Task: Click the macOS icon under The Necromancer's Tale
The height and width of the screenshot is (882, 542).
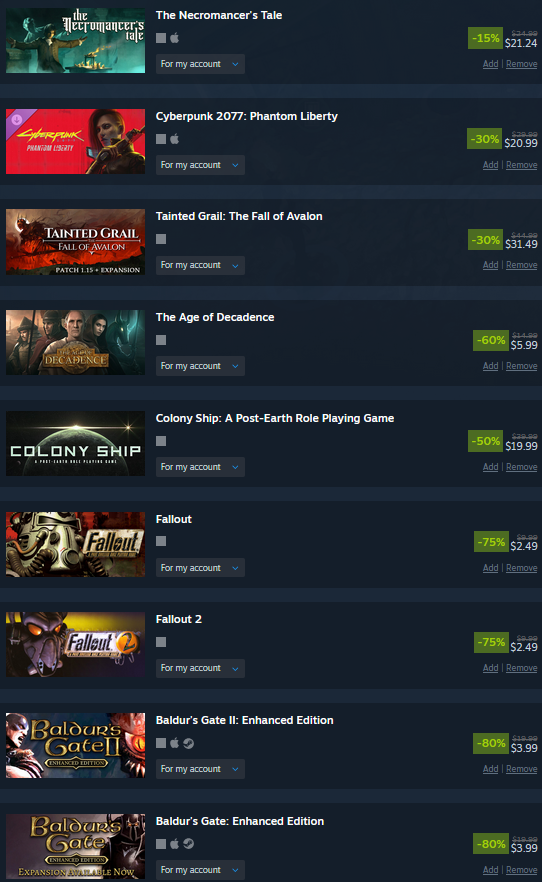Action: (x=175, y=38)
